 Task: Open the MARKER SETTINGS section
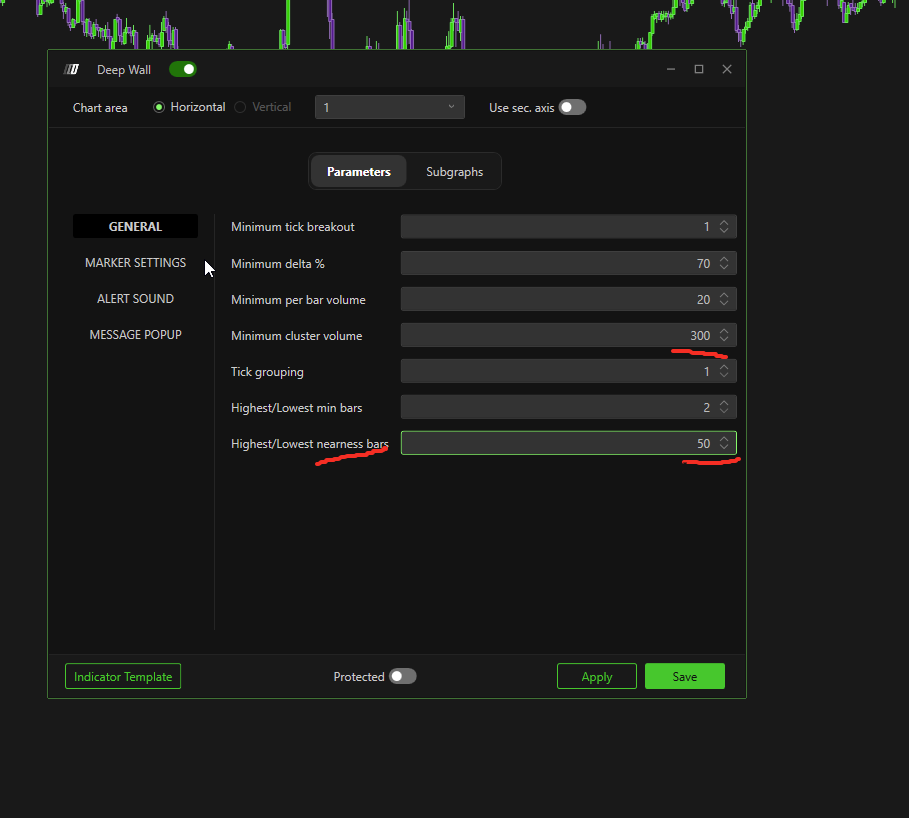pyautogui.click(x=135, y=263)
